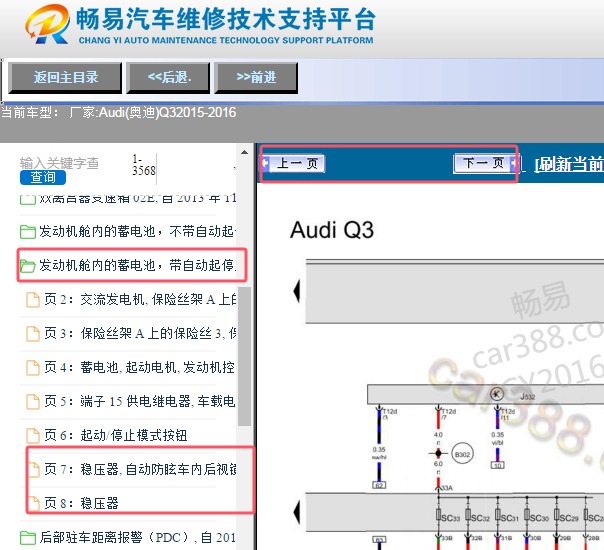Click the 10 reference box in the diagram
604x550 pixels.
498,465
